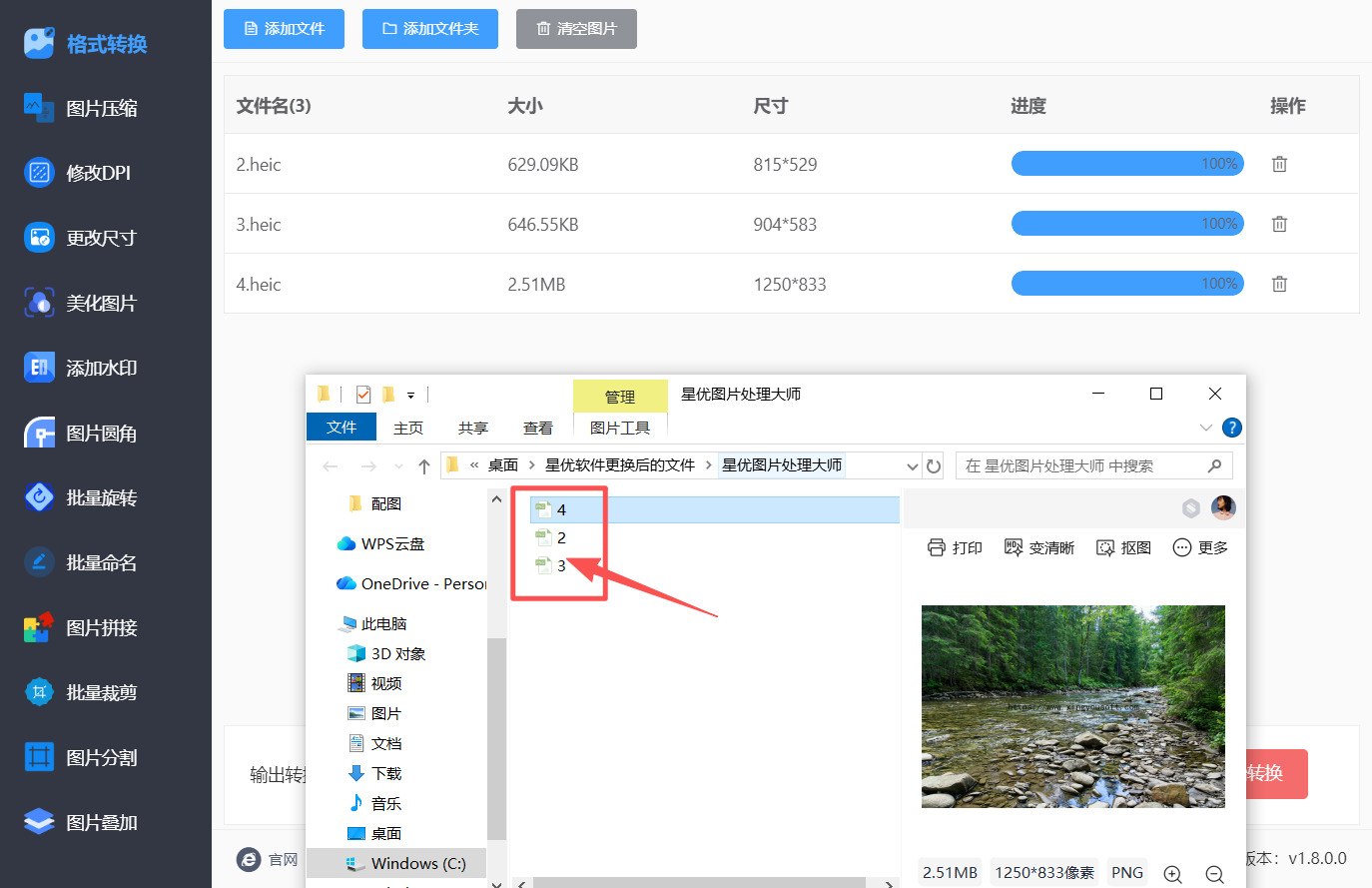Open 图片分割 image split tool
Screen dimensions: 1372x888
(80, 757)
